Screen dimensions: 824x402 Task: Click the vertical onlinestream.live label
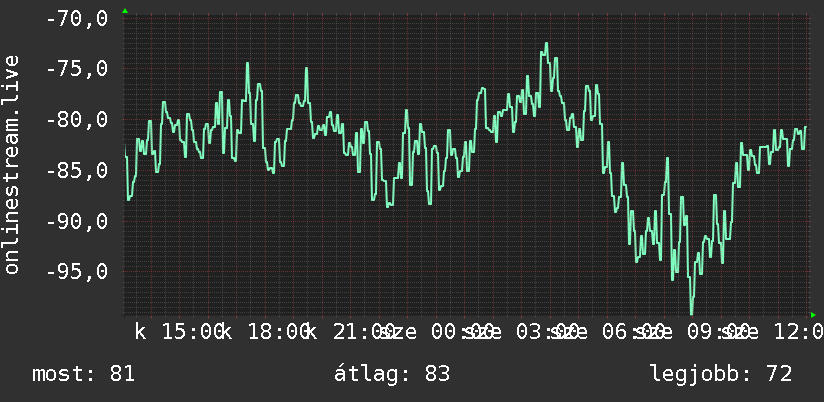click(11, 164)
